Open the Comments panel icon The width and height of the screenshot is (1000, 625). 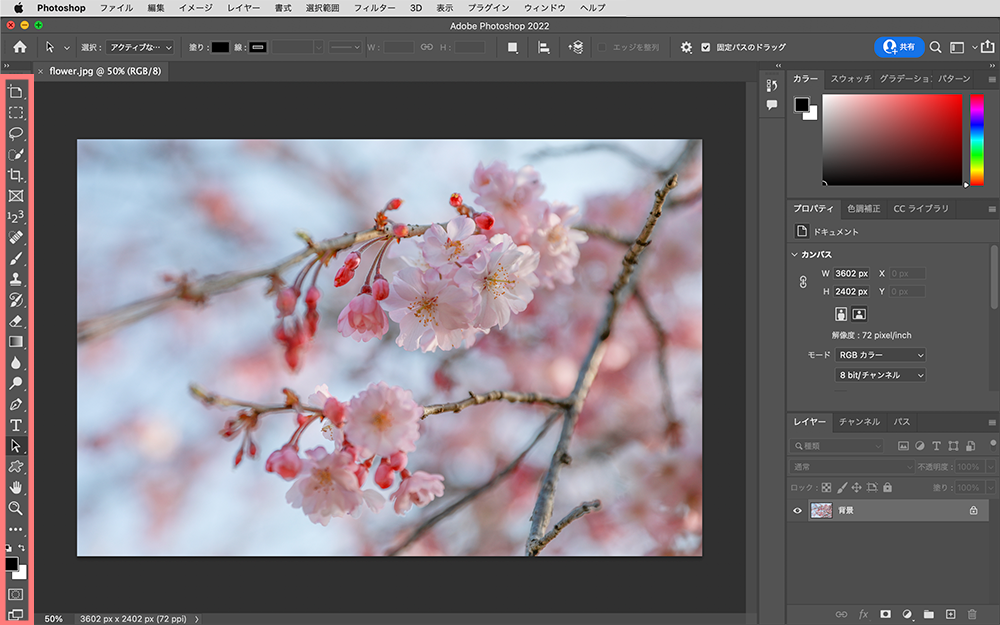(x=772, y=105)
